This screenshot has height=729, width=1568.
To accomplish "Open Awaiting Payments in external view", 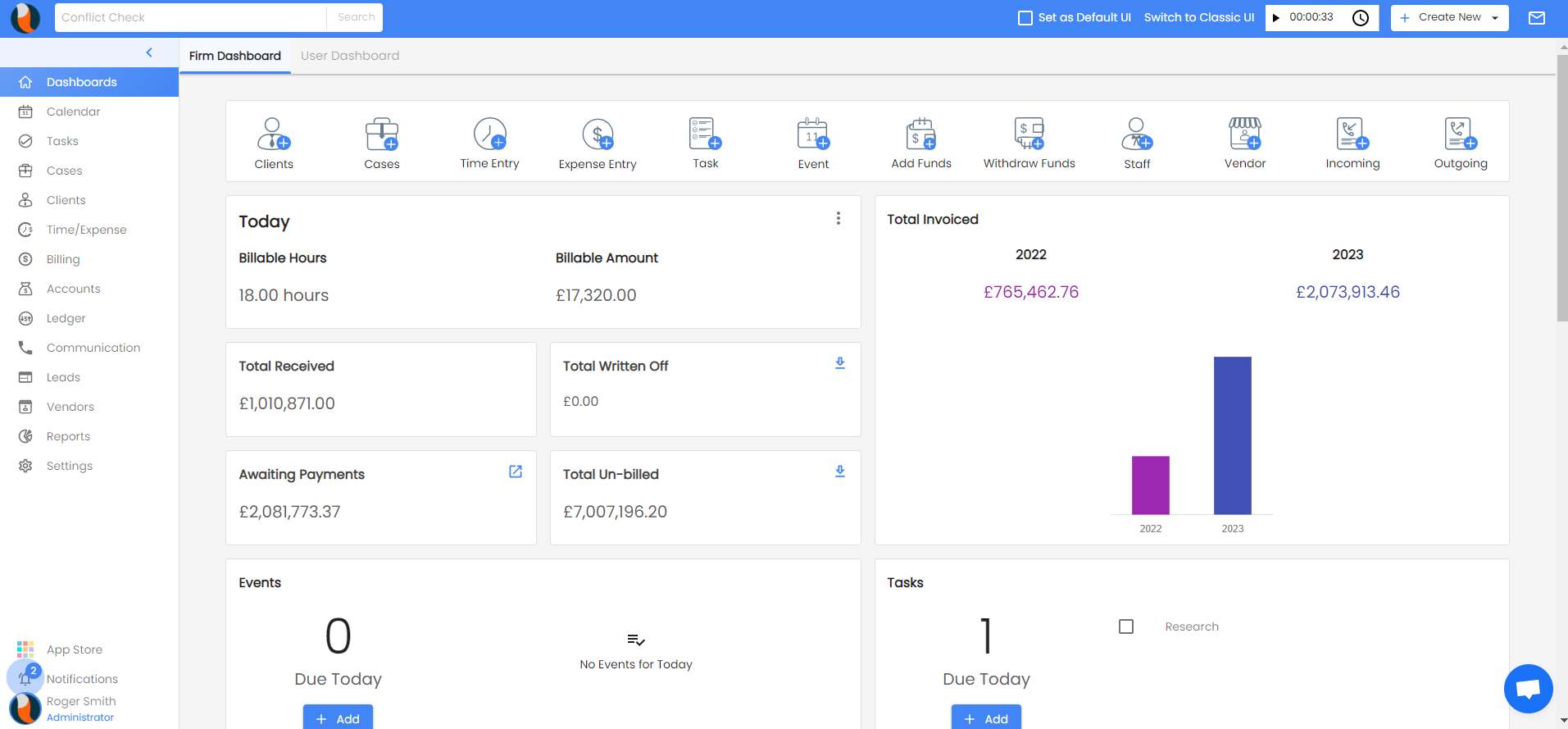I will click(516, 472).
